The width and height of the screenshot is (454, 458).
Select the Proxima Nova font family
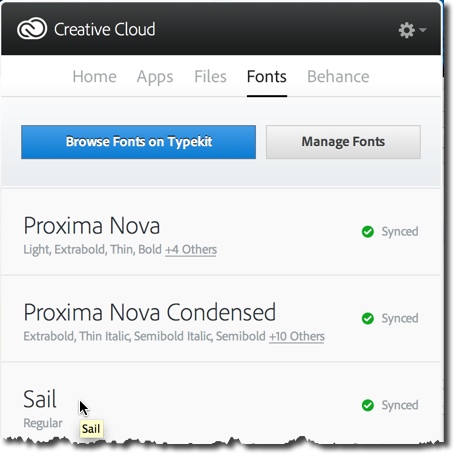[x=92, y=226]
